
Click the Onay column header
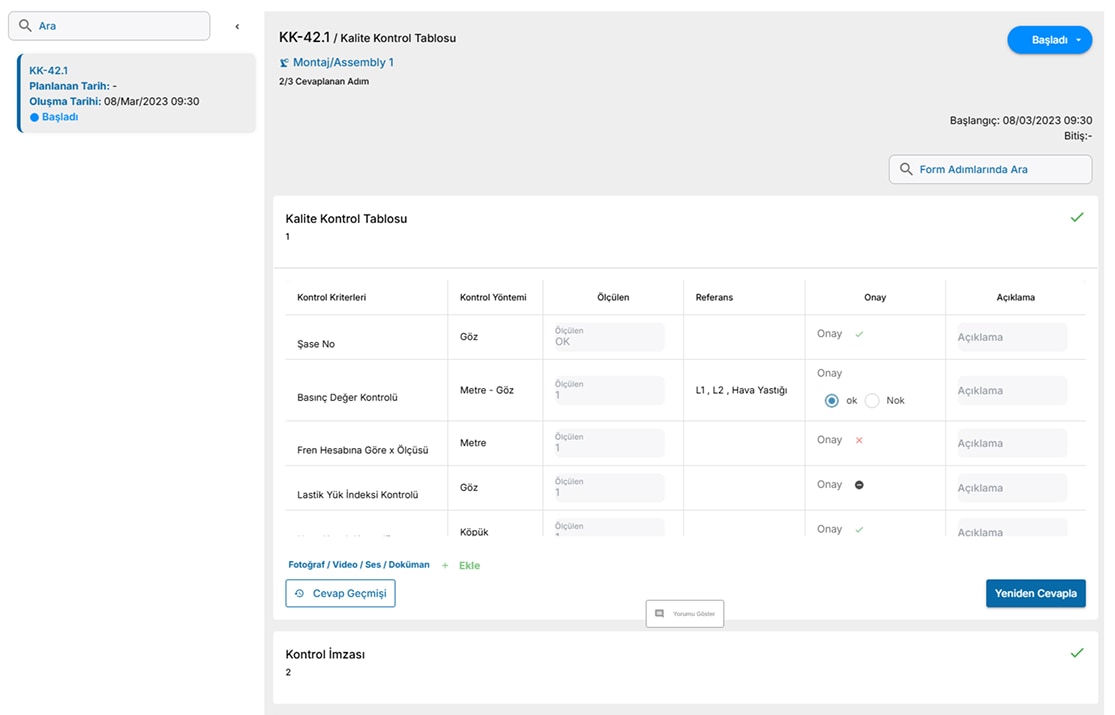[875, 297]
